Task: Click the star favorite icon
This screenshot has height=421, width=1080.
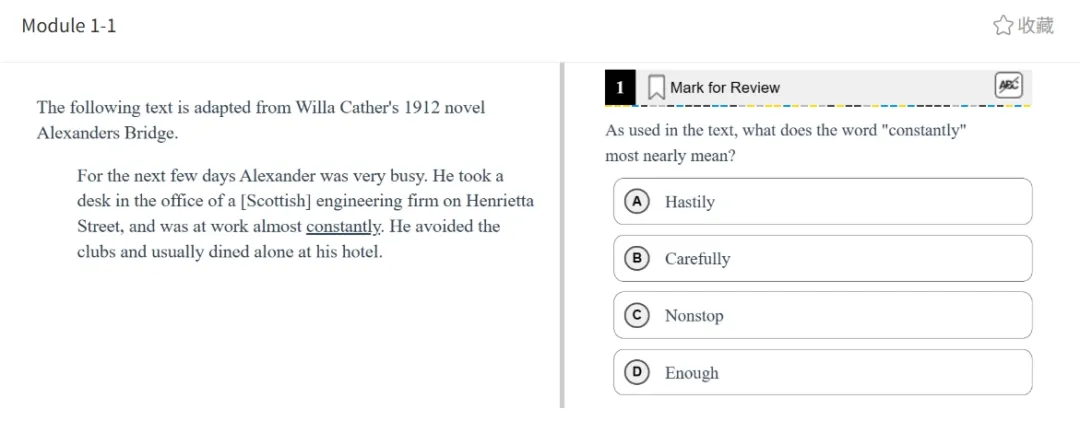Action: click(1002, 26)
